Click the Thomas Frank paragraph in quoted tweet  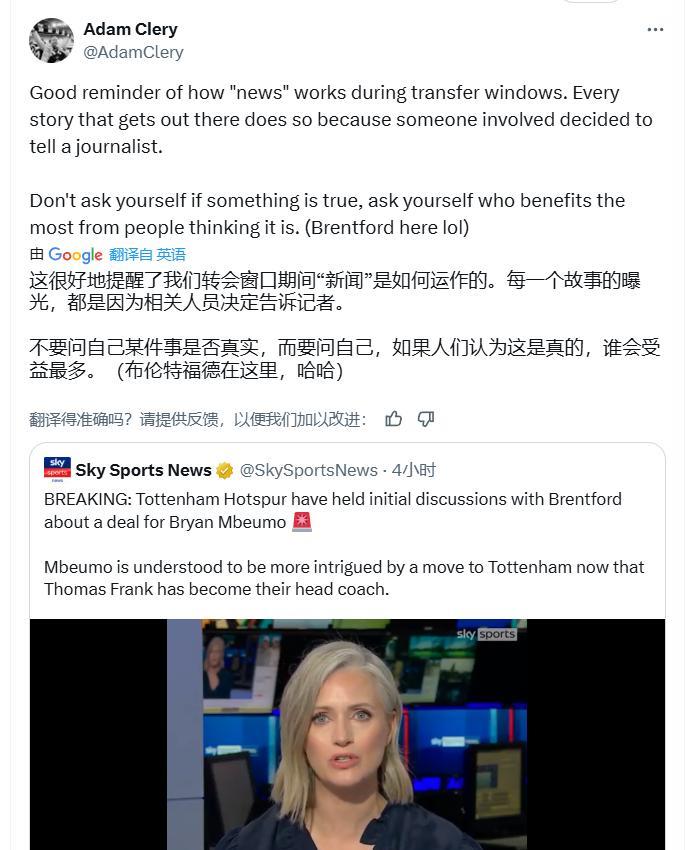[344, 578]
